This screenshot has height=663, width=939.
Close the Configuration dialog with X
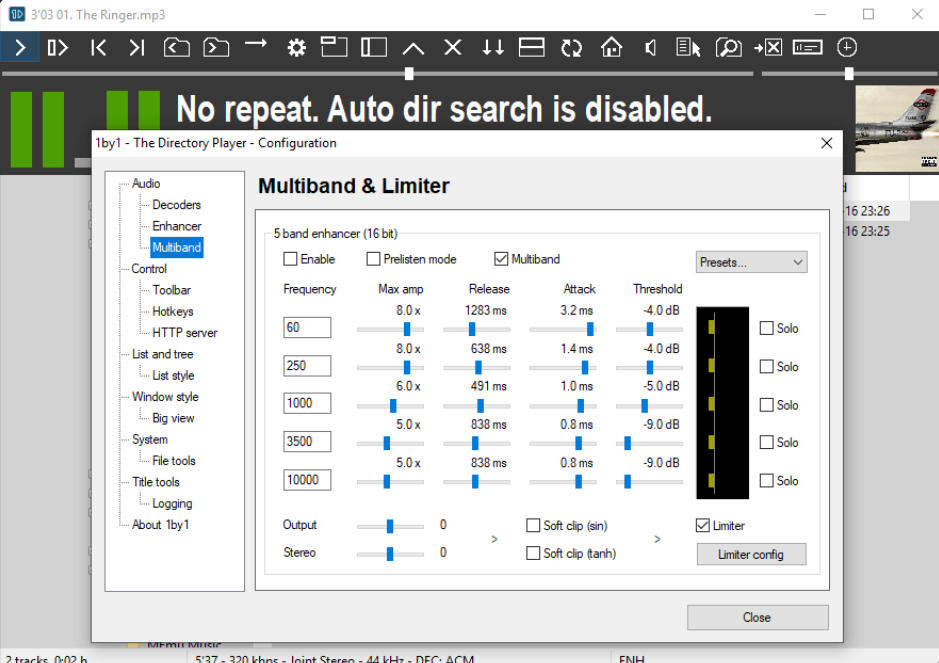click(x=826, y=143)
